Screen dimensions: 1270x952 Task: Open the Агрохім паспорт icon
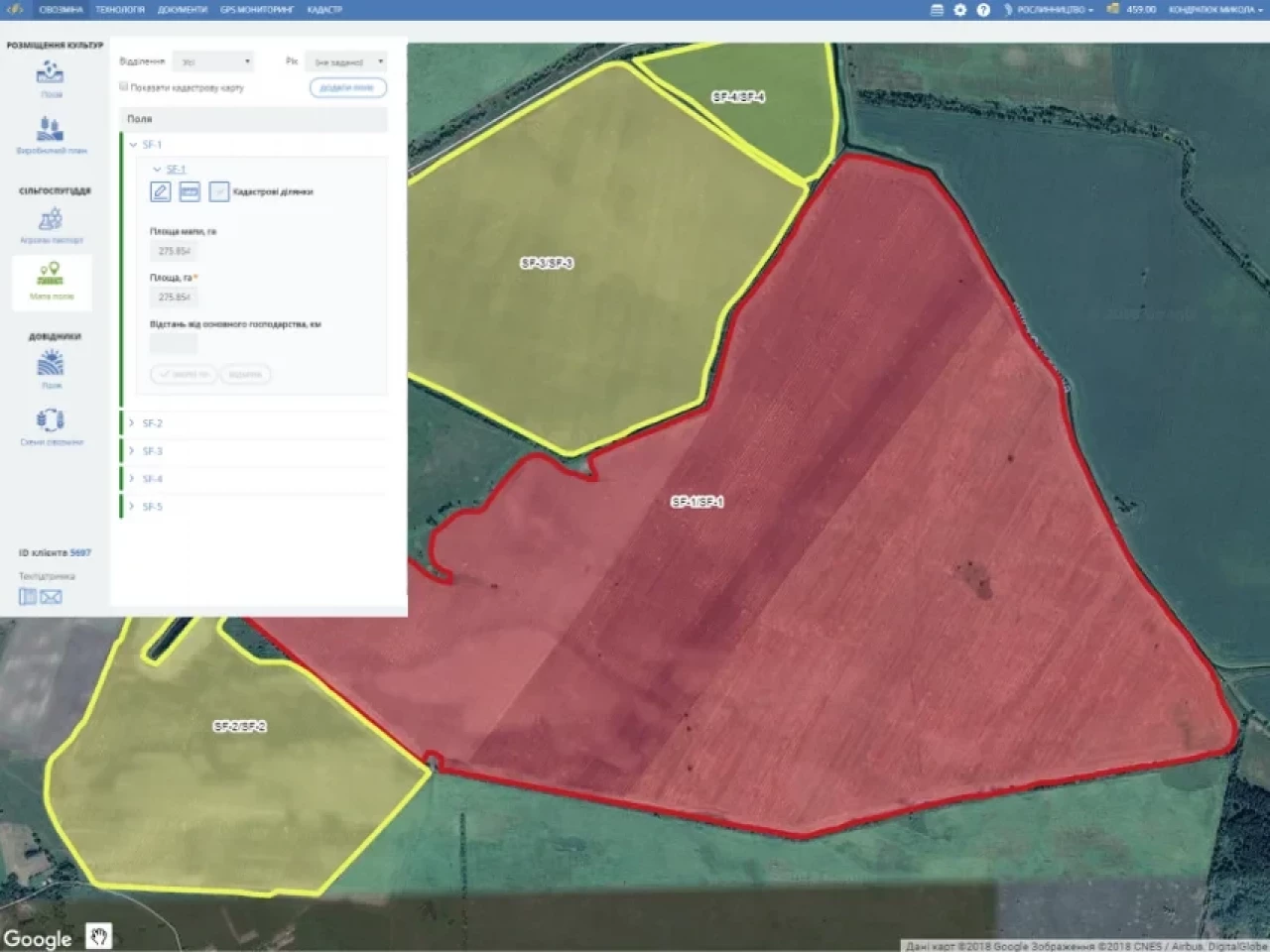click(x=51, y=219)
